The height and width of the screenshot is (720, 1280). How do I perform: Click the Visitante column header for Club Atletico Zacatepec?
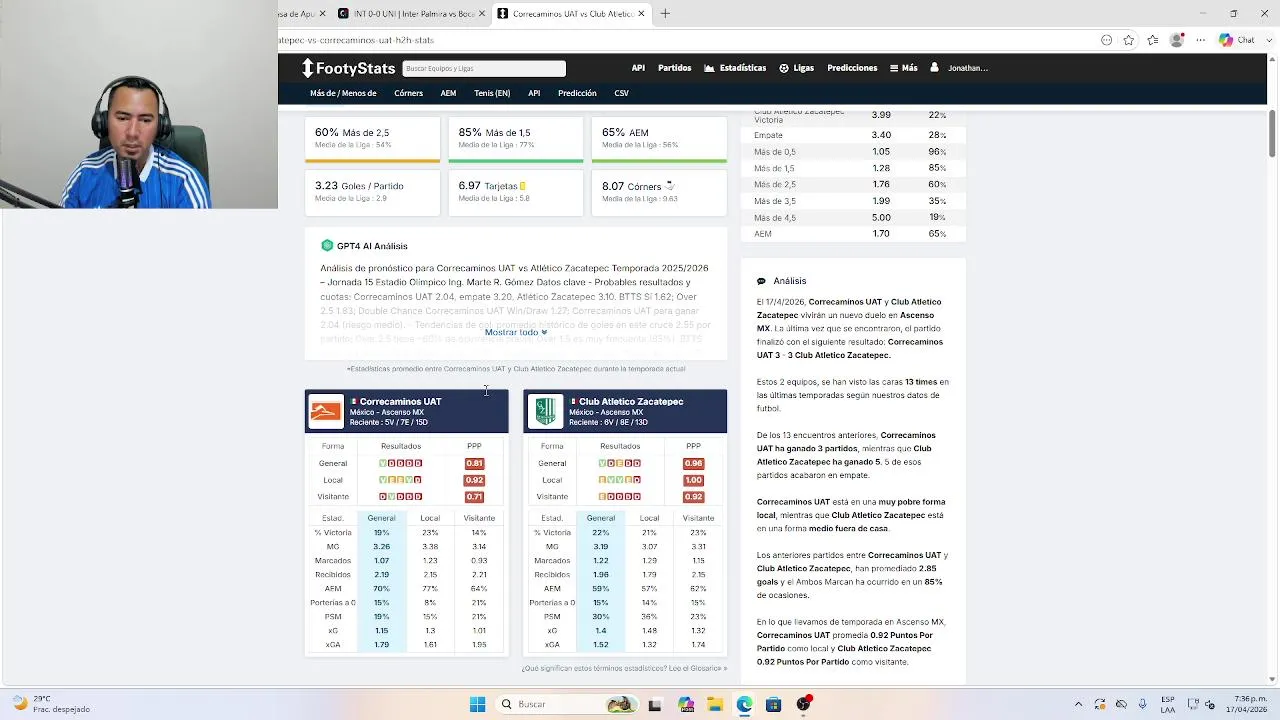click(x=698, y=518)
